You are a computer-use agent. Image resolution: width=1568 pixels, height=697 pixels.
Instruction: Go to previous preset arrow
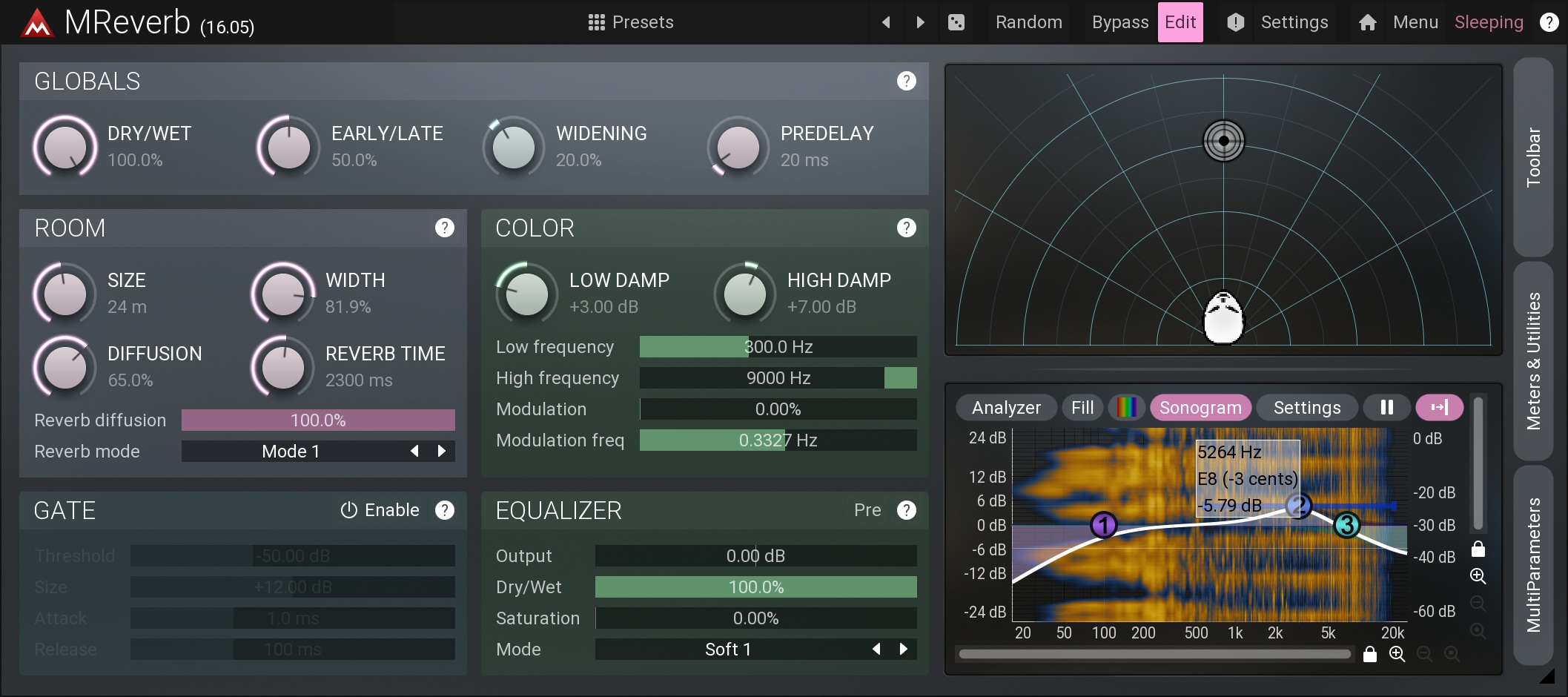pos(886,22)
